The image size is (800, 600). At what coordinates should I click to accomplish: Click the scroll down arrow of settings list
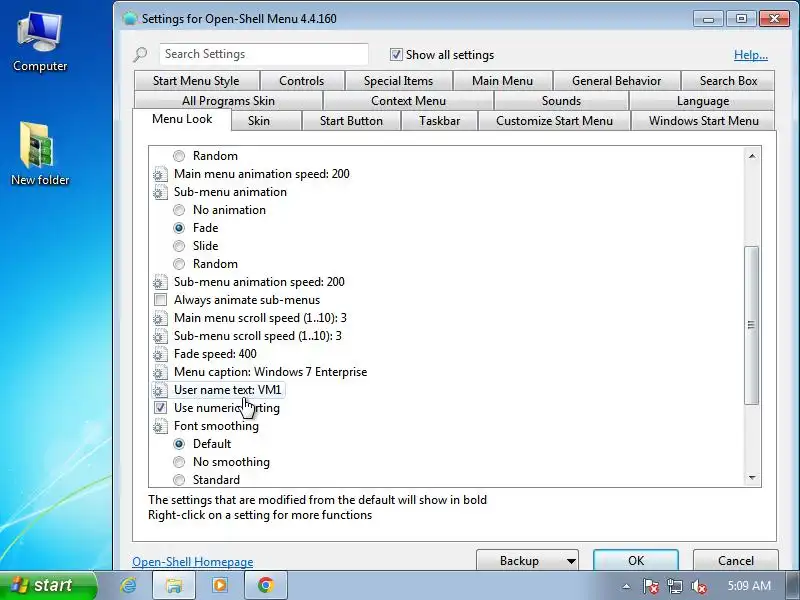click(x=752, y=478)
